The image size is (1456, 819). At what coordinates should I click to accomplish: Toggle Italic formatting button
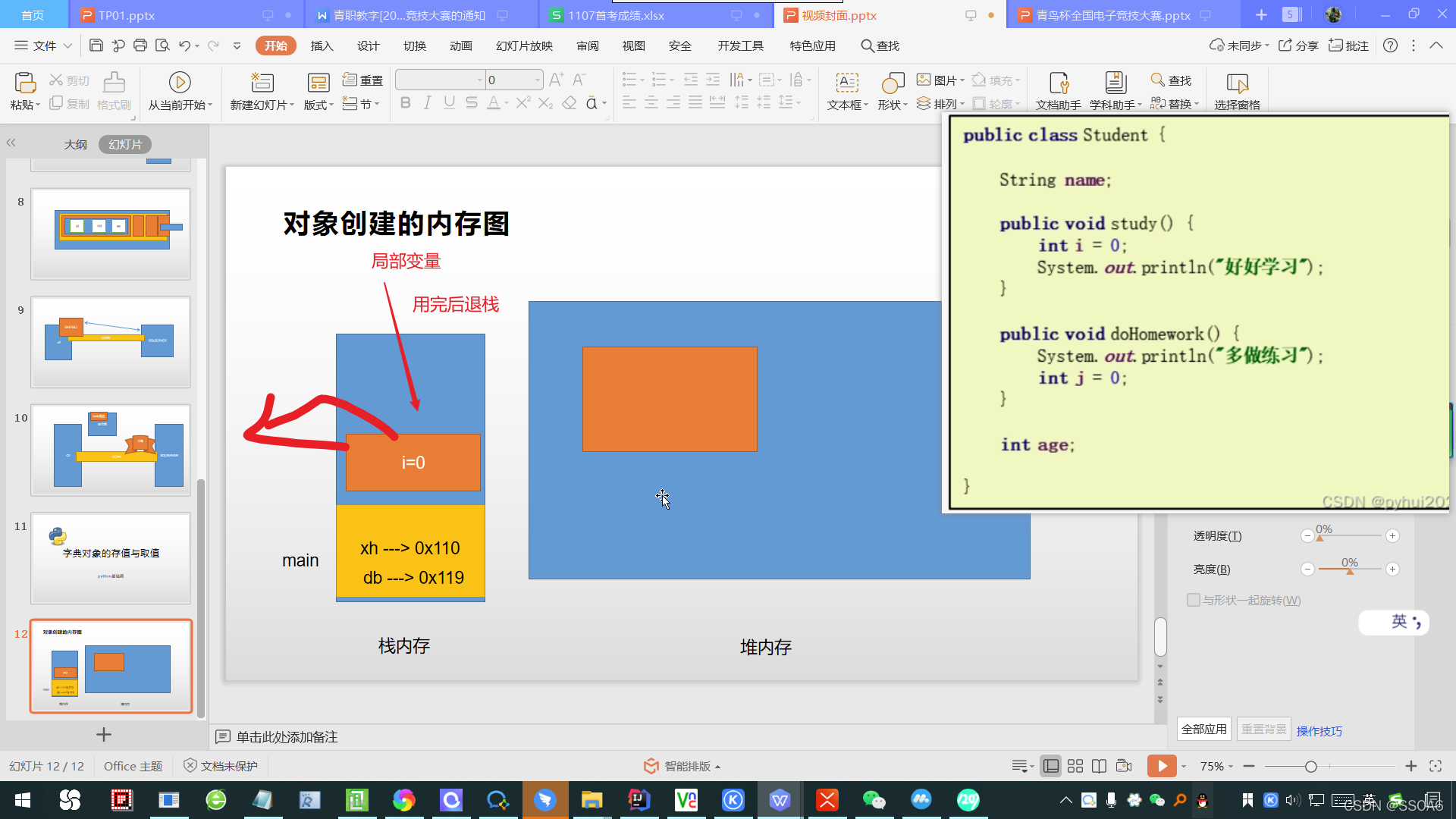(x=428, y=102)
